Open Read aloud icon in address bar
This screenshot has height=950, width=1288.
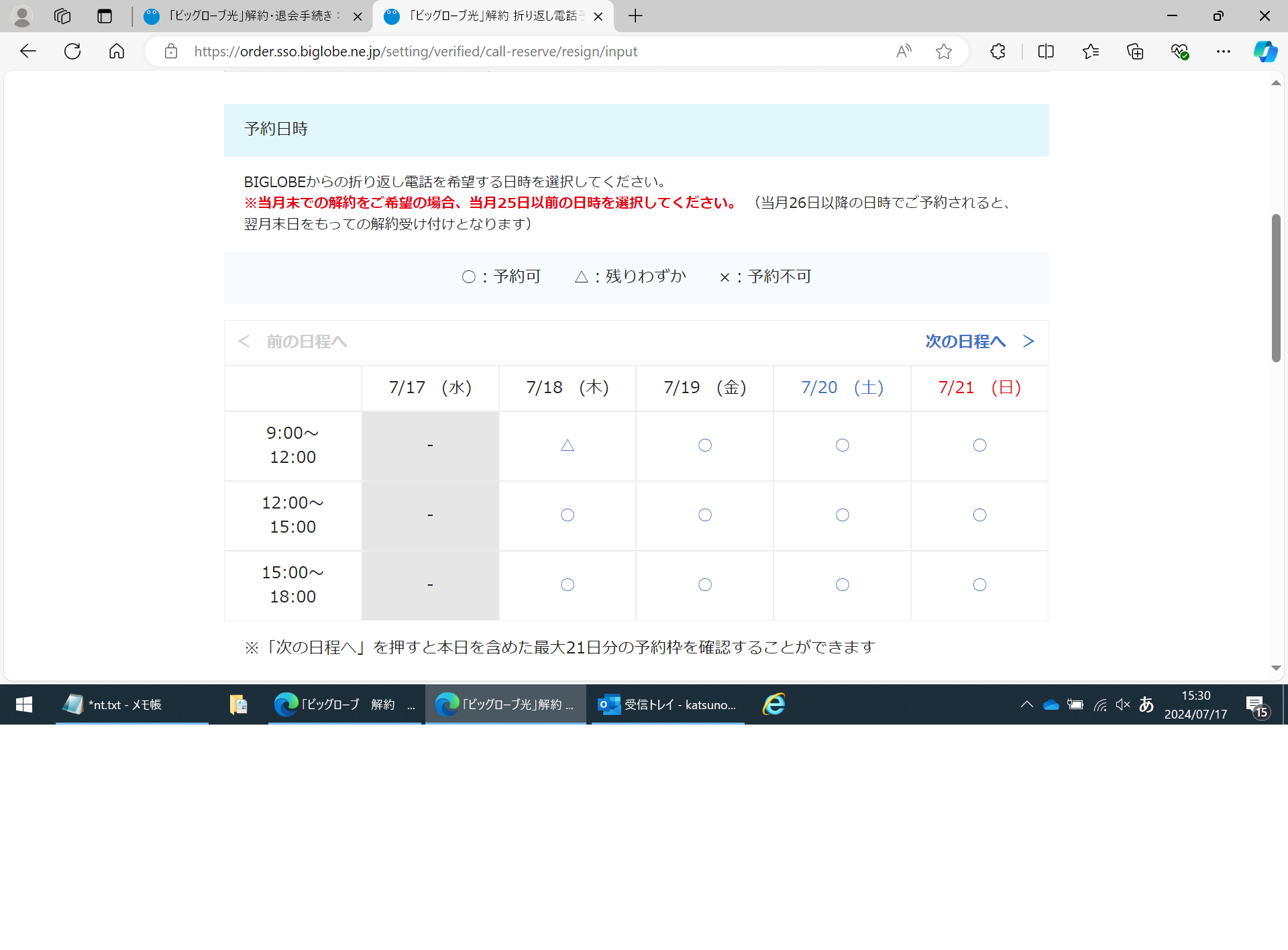coord(904,52)
